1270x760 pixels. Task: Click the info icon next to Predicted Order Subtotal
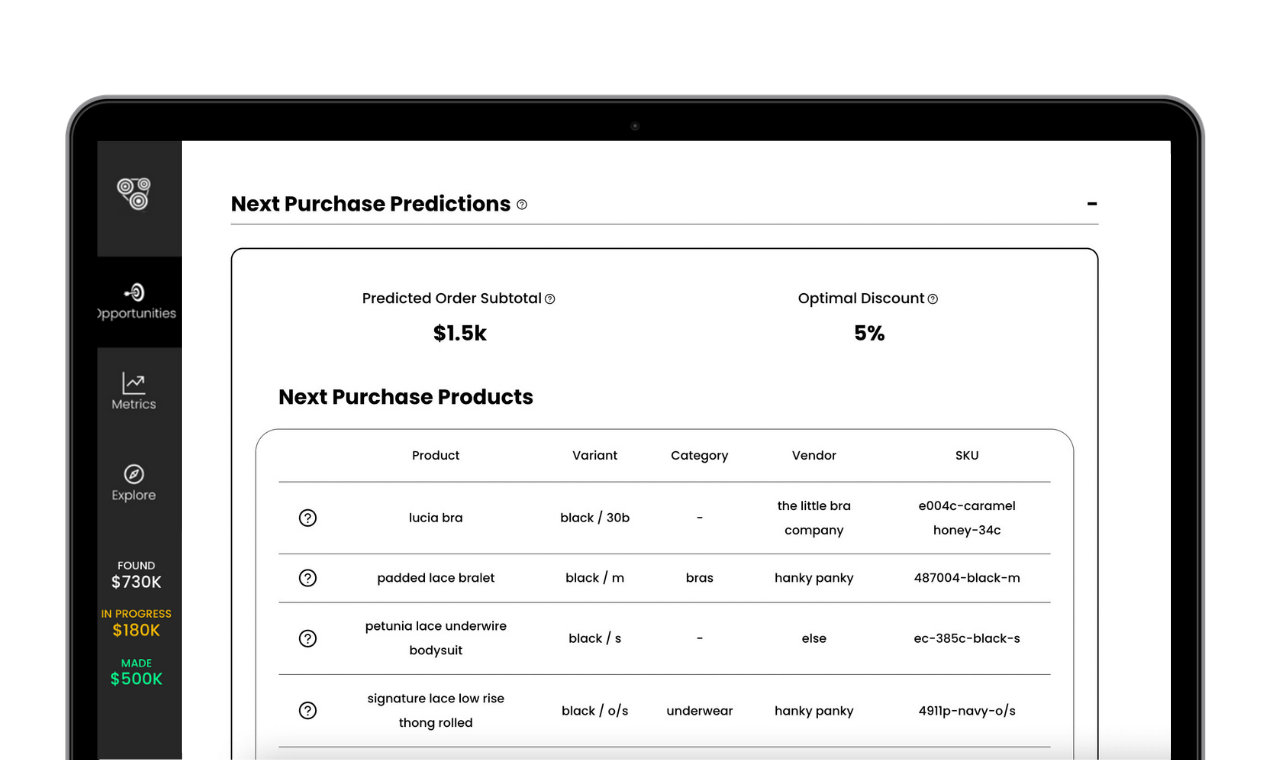tap(550, 299)
